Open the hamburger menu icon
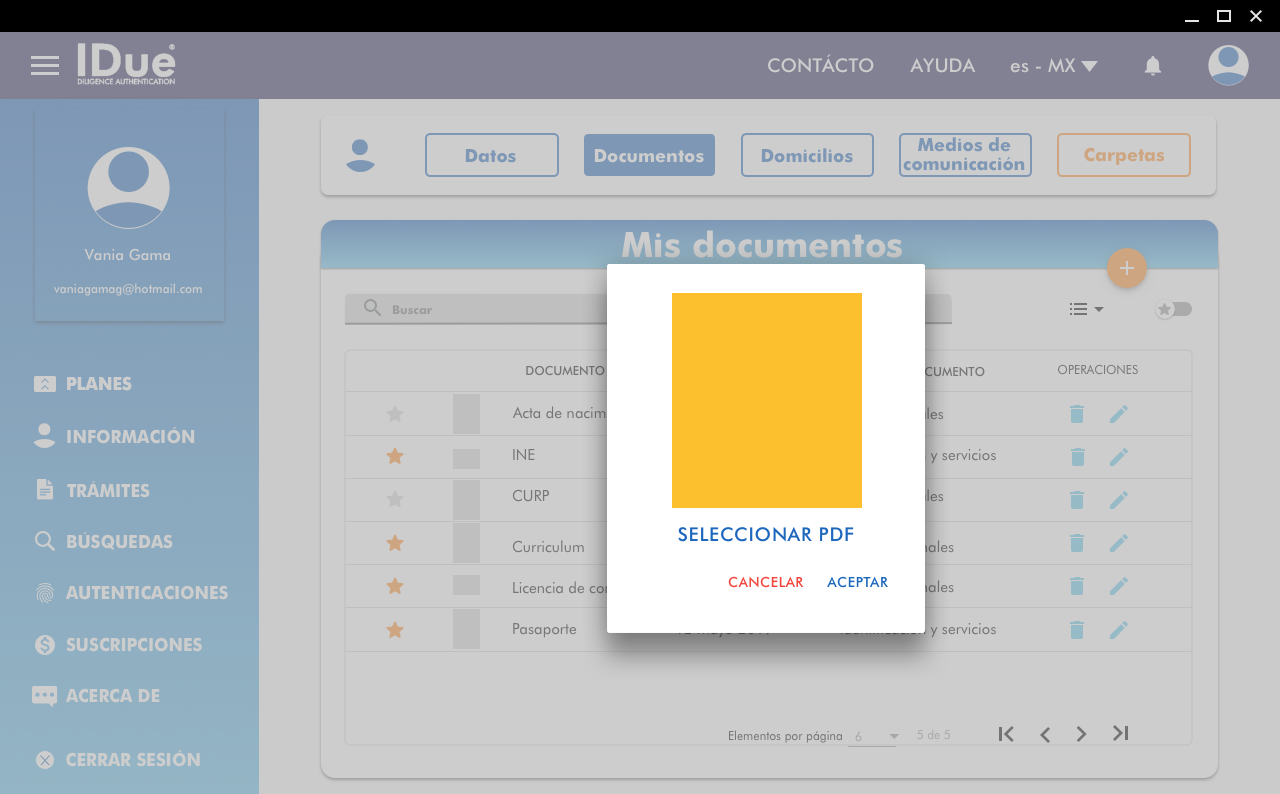 point(45,66)
